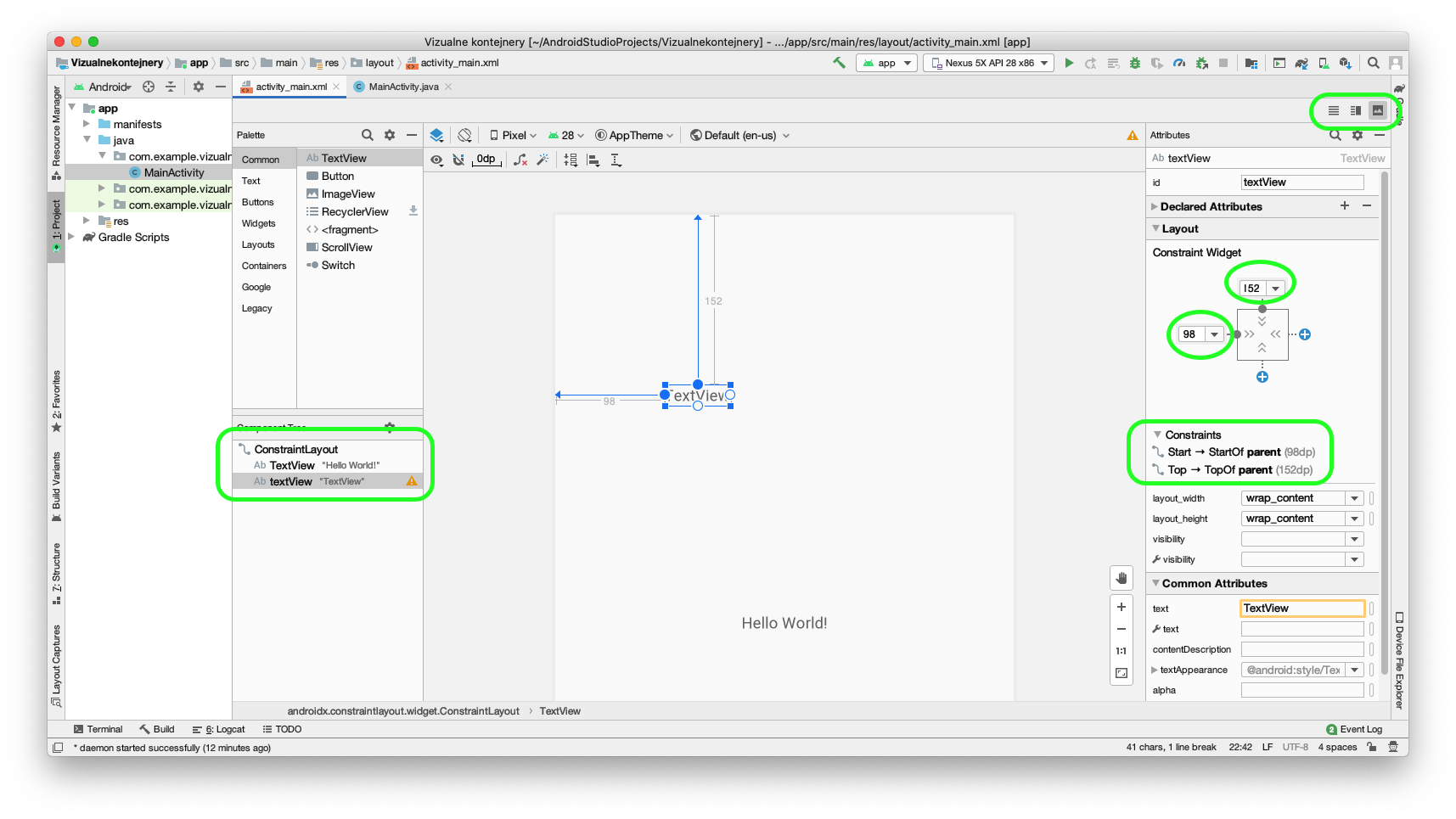
Task: Click the Debug app bug icon
Action: coord(1134,63)
